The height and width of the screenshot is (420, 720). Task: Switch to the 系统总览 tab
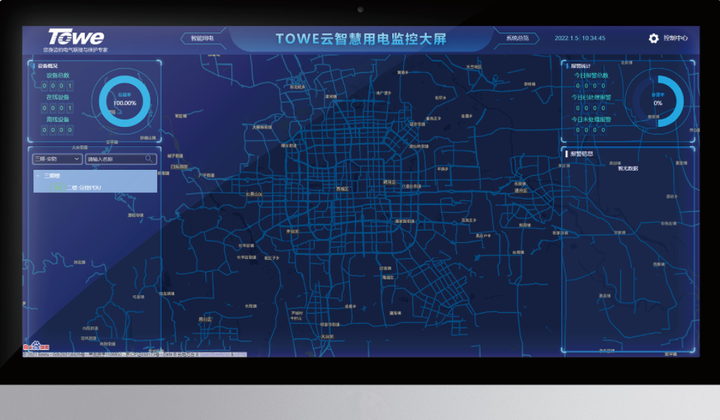[518, 38]
